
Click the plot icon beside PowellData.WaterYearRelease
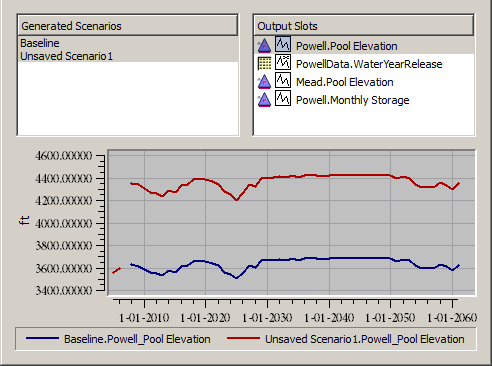pyautogui.click(x=283, y=62)
